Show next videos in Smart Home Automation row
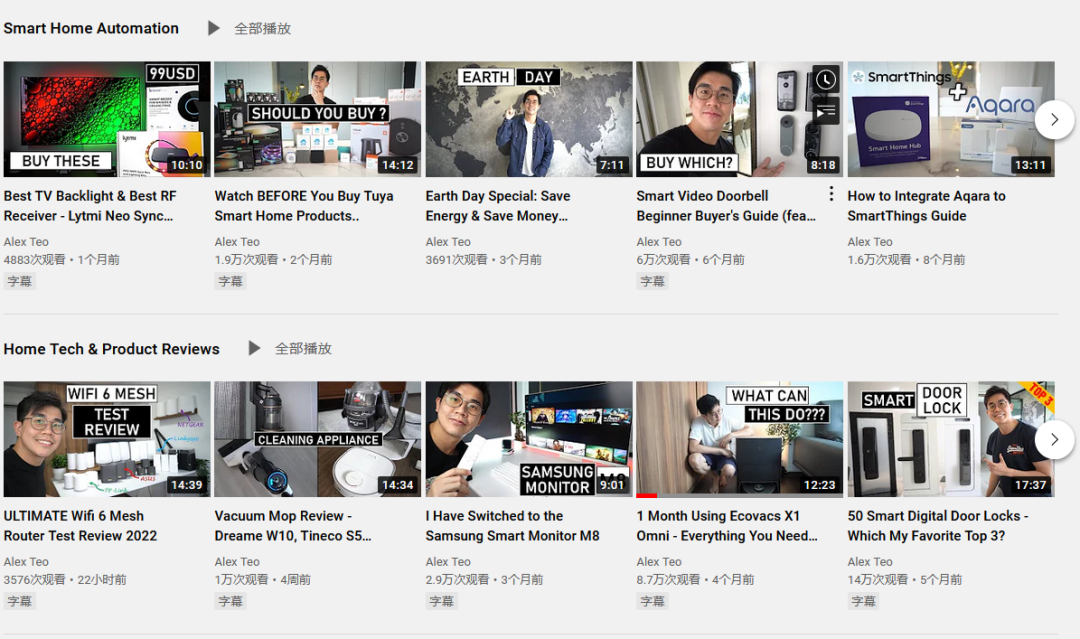The width and height of the screenshot is (1080, 639). pyautogui.click(x=1055, y=120)
